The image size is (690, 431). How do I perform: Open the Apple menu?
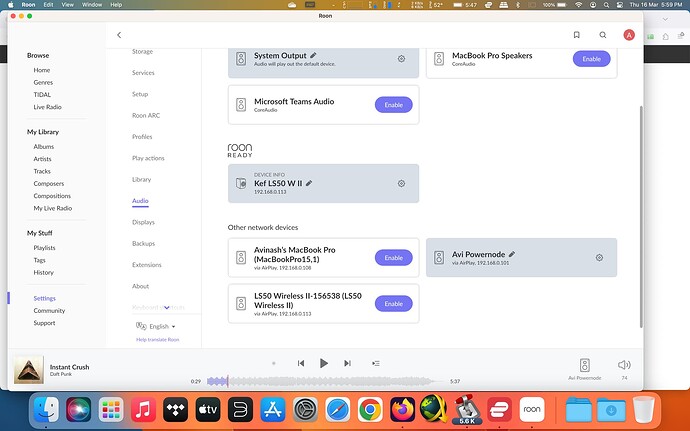[x=11, y=4]
